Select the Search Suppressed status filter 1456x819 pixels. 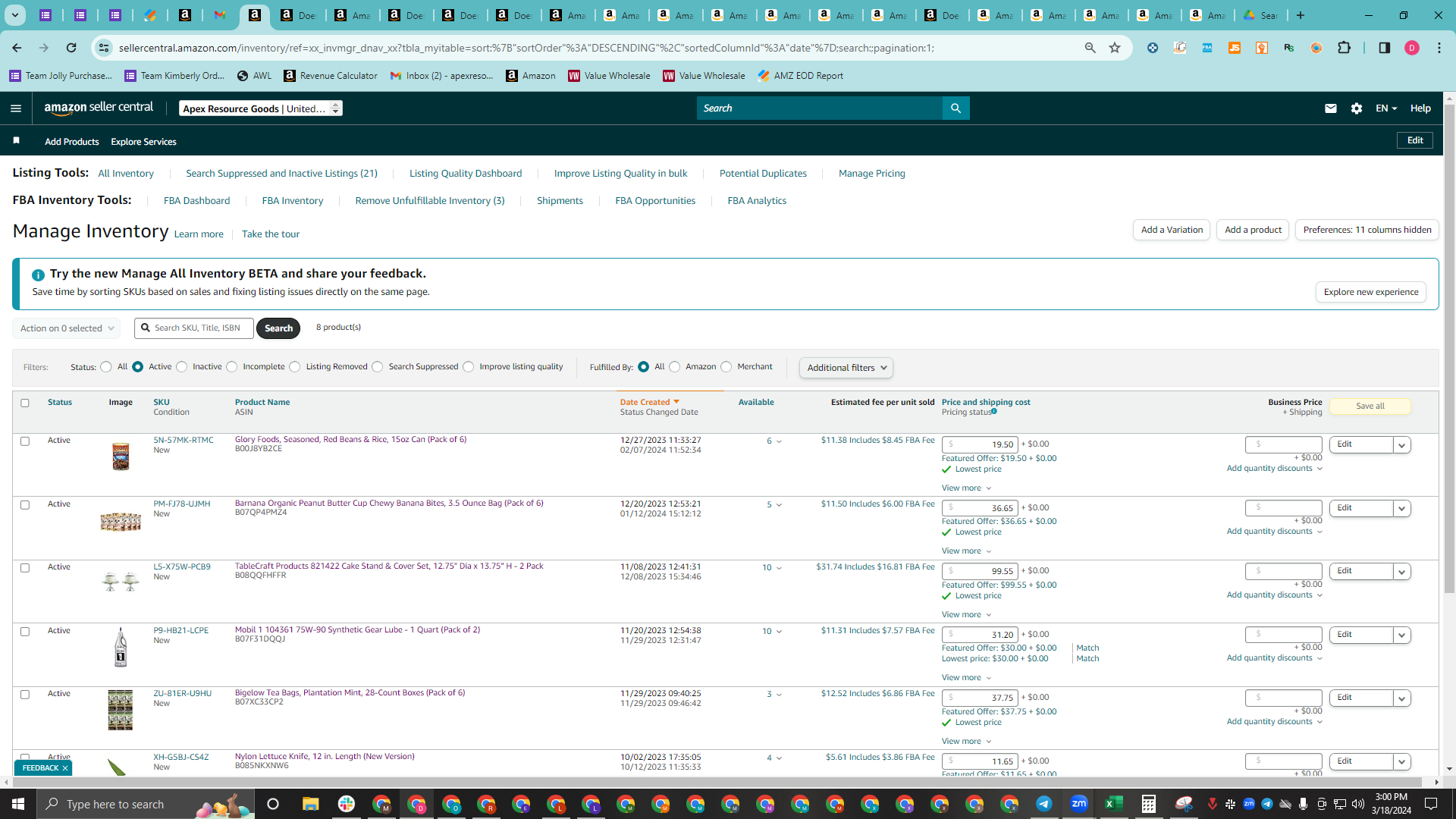[378, 367]
